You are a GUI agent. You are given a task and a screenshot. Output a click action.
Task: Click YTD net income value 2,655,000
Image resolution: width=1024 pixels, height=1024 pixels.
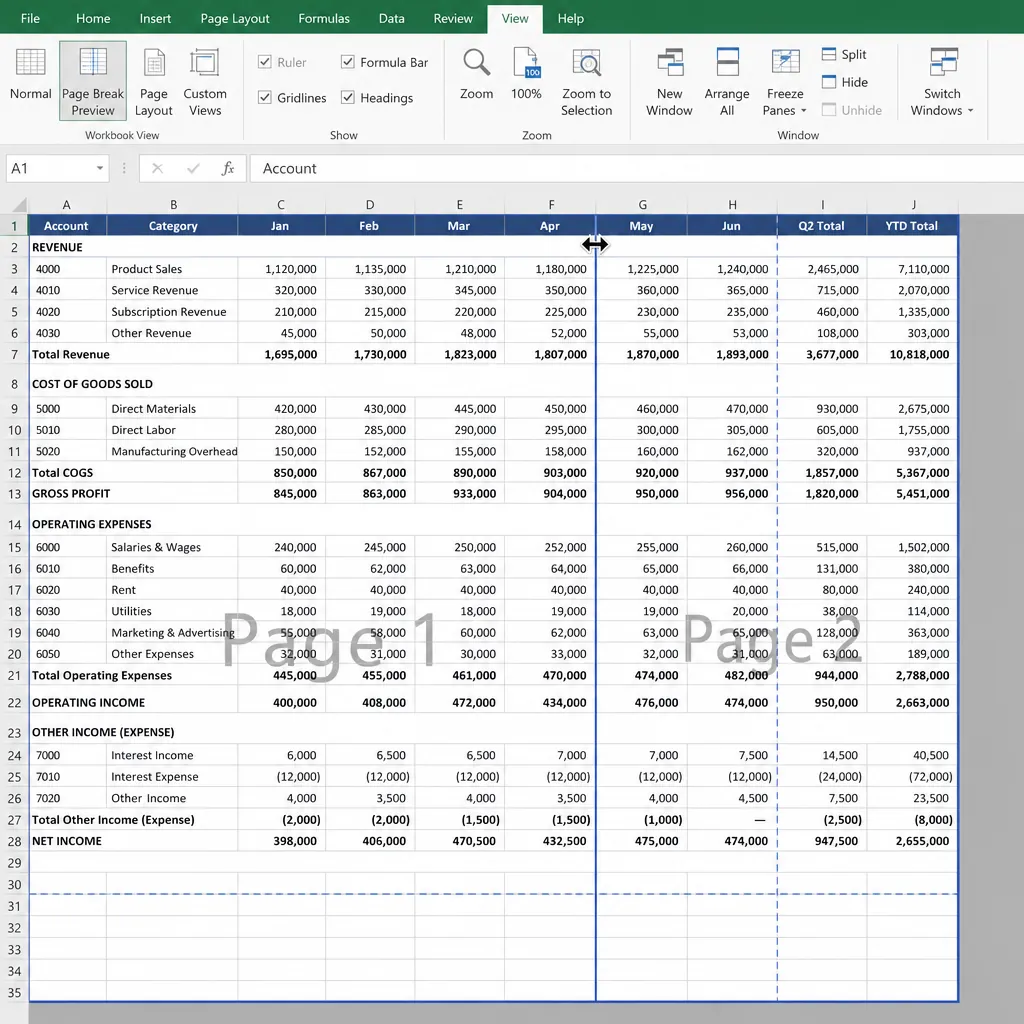[x=913, y=841]
